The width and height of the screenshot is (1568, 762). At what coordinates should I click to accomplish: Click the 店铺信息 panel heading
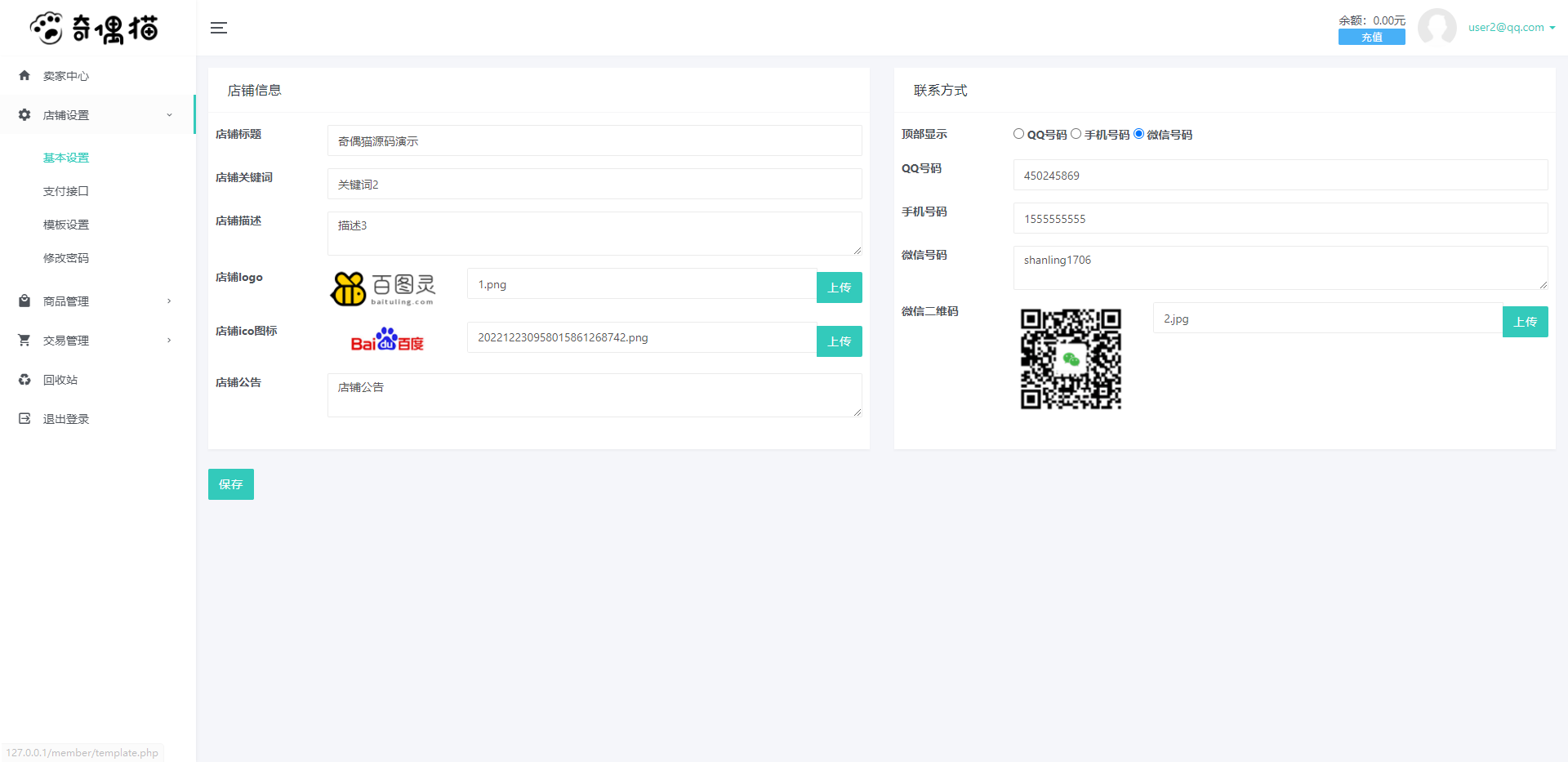pyautogui.click(x=255, y=90)
